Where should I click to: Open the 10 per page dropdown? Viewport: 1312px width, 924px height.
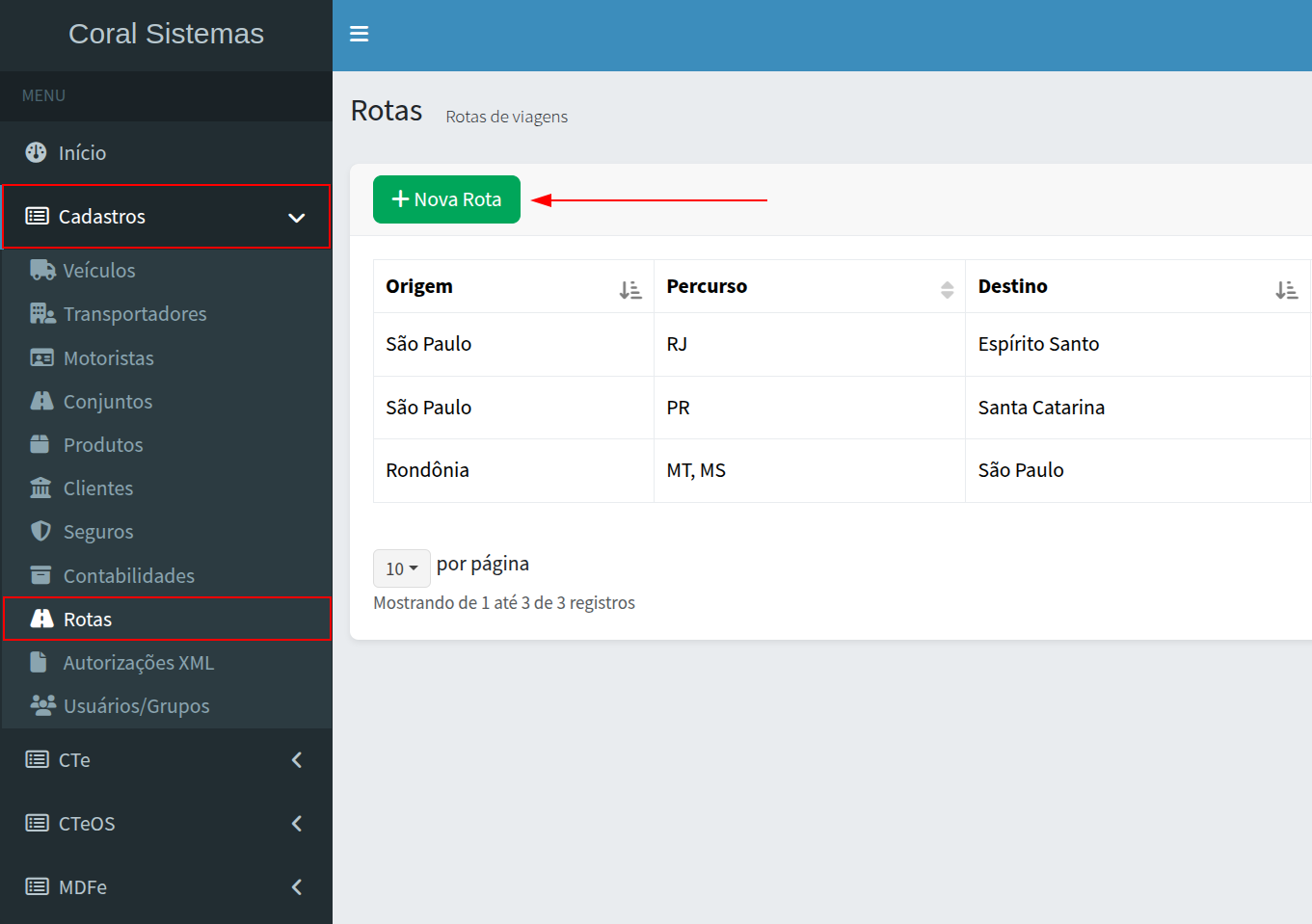401,568
